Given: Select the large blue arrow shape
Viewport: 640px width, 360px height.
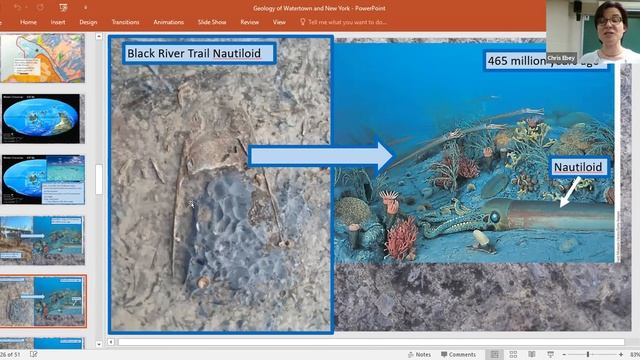Looking at the screenshot, I should [x=321, y=156].
